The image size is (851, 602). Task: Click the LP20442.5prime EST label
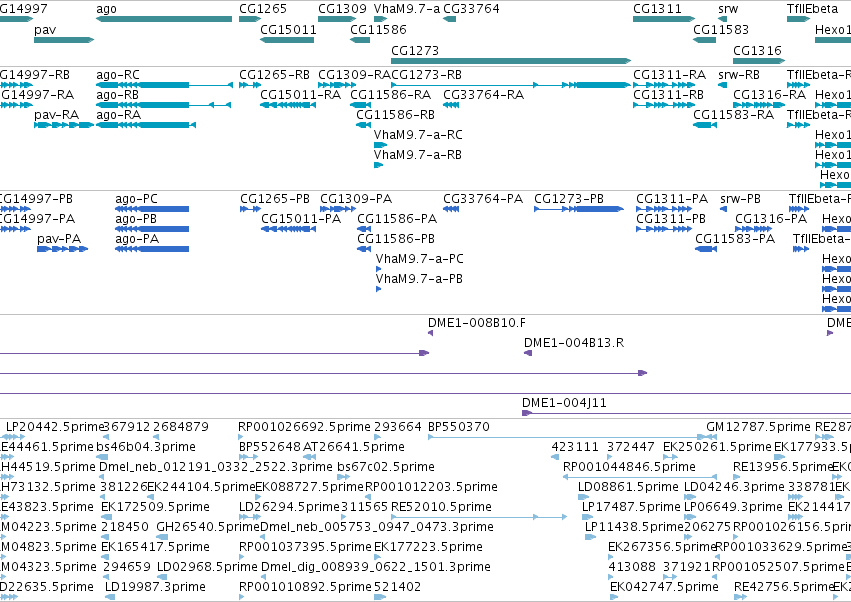tap(54, 427)
